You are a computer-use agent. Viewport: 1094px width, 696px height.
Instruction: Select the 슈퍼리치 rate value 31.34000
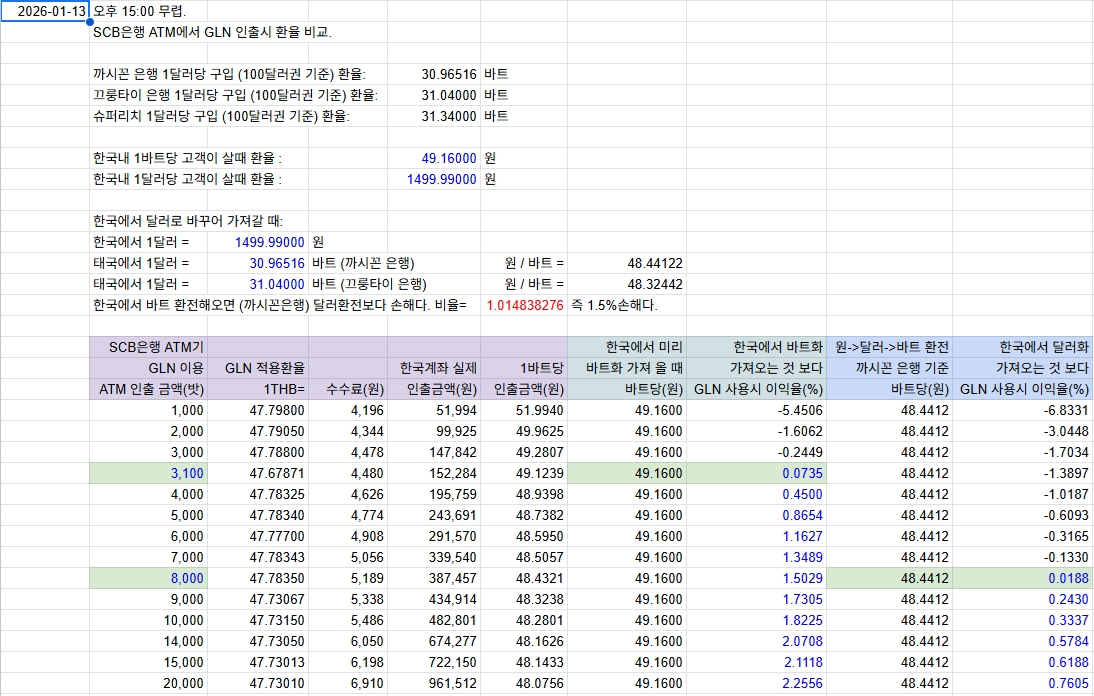point(449,116)
